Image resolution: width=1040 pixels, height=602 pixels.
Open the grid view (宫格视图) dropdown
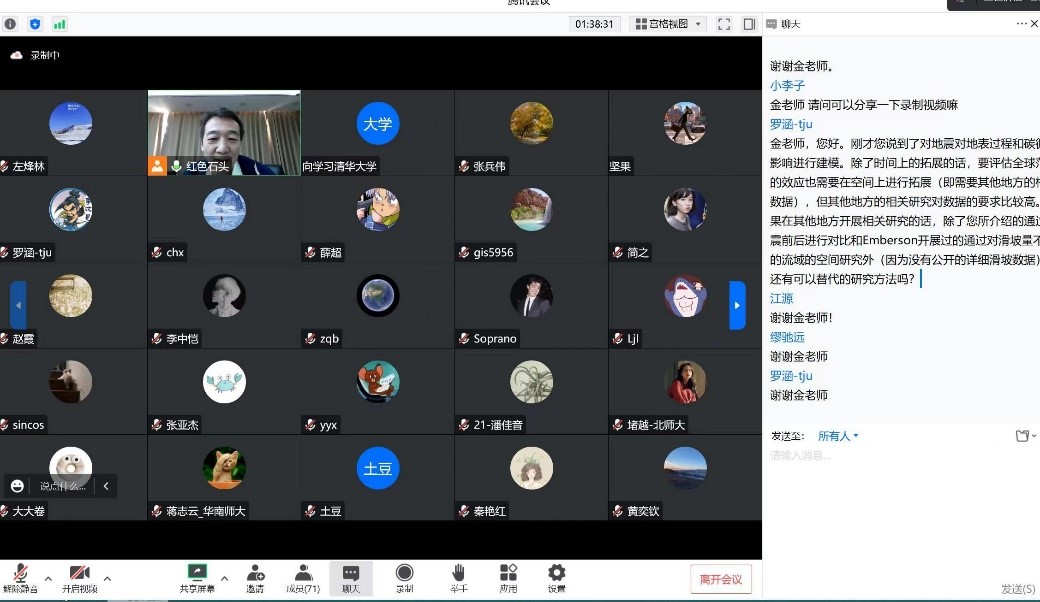point(668,24)
